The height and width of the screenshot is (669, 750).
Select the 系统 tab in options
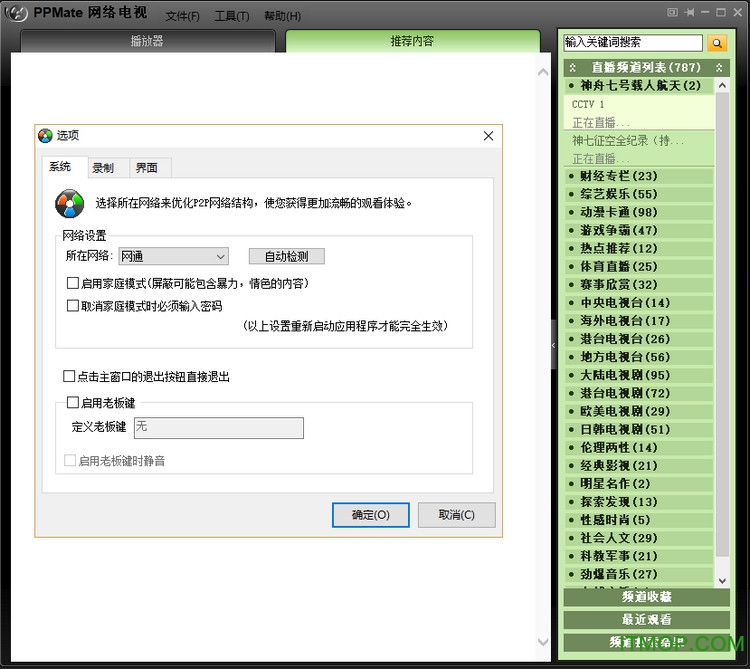[65, 167]
